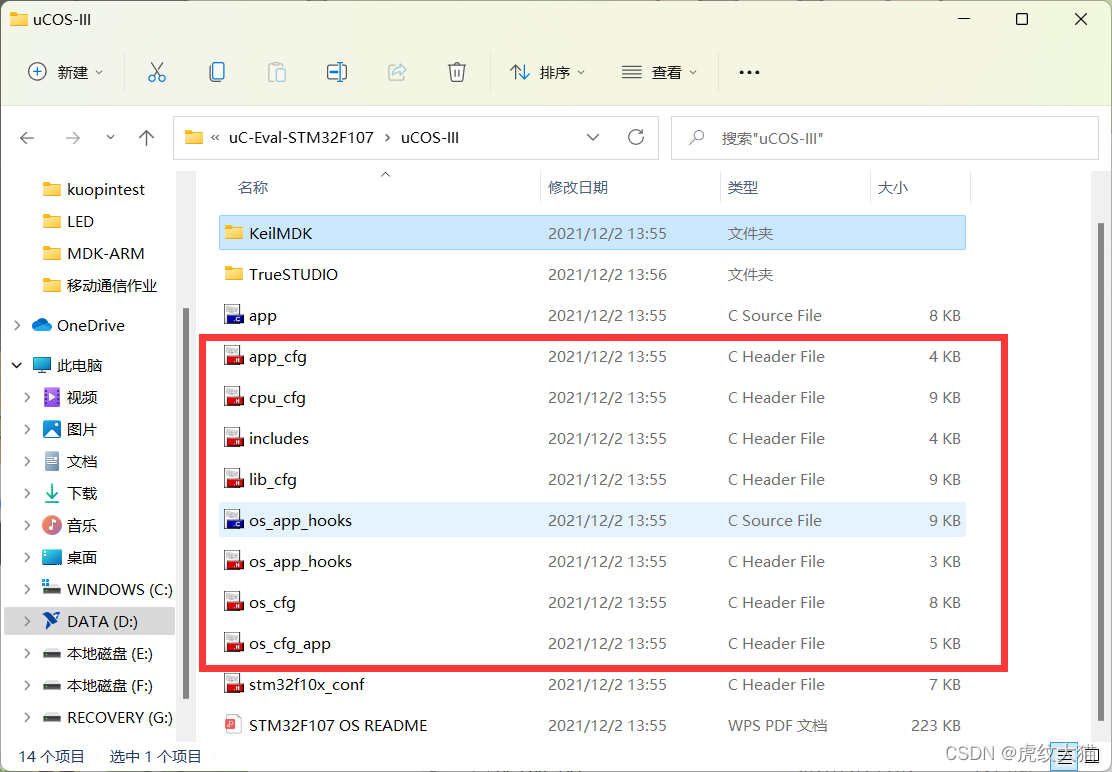Image resolution: width=1112 pixels, height=772 pixels.
Task: Click the 下载 downloads arrow icon
Action: tap(52, 493)
